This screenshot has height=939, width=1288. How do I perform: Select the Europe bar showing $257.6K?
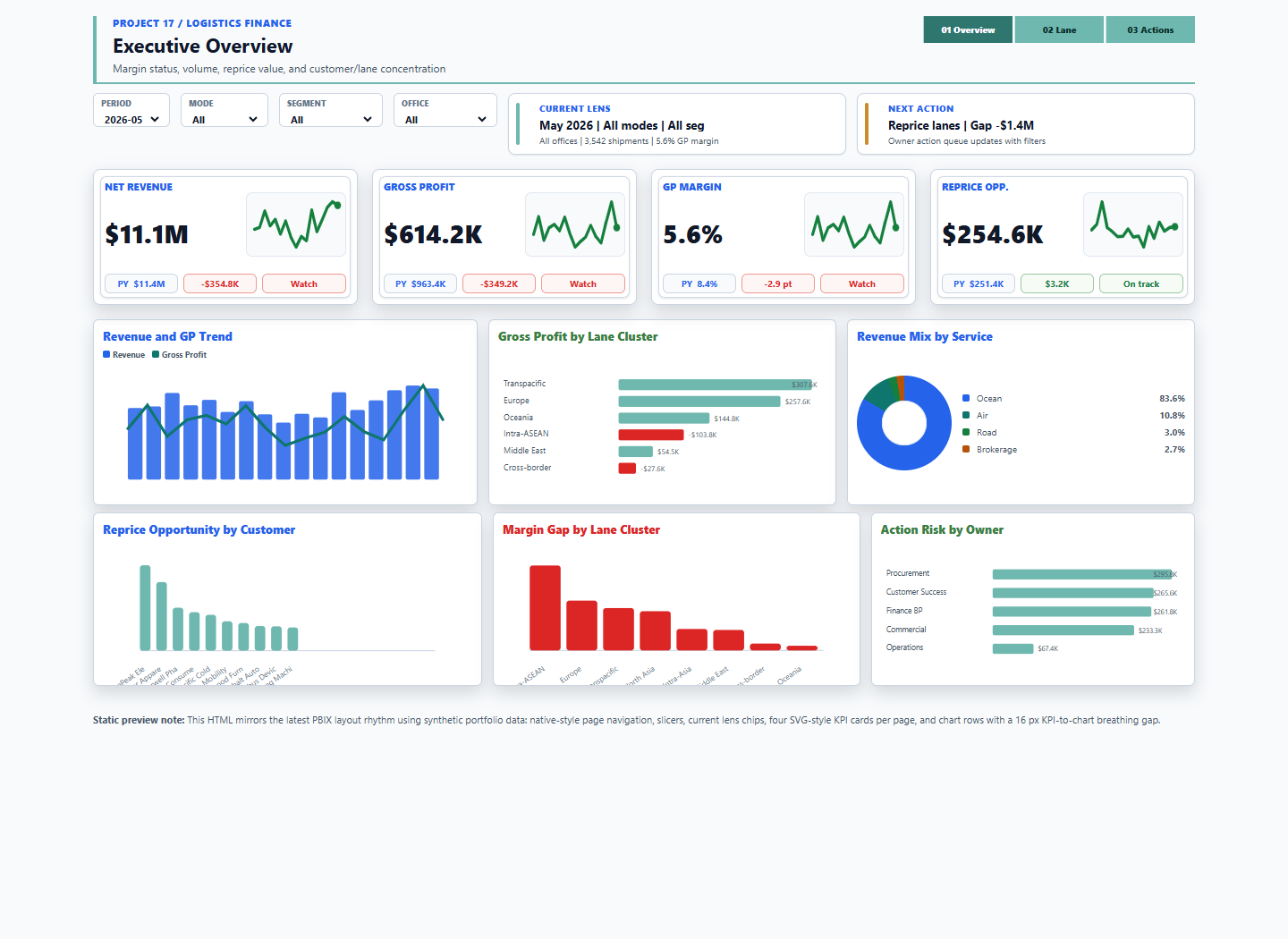tap(699, 402)
